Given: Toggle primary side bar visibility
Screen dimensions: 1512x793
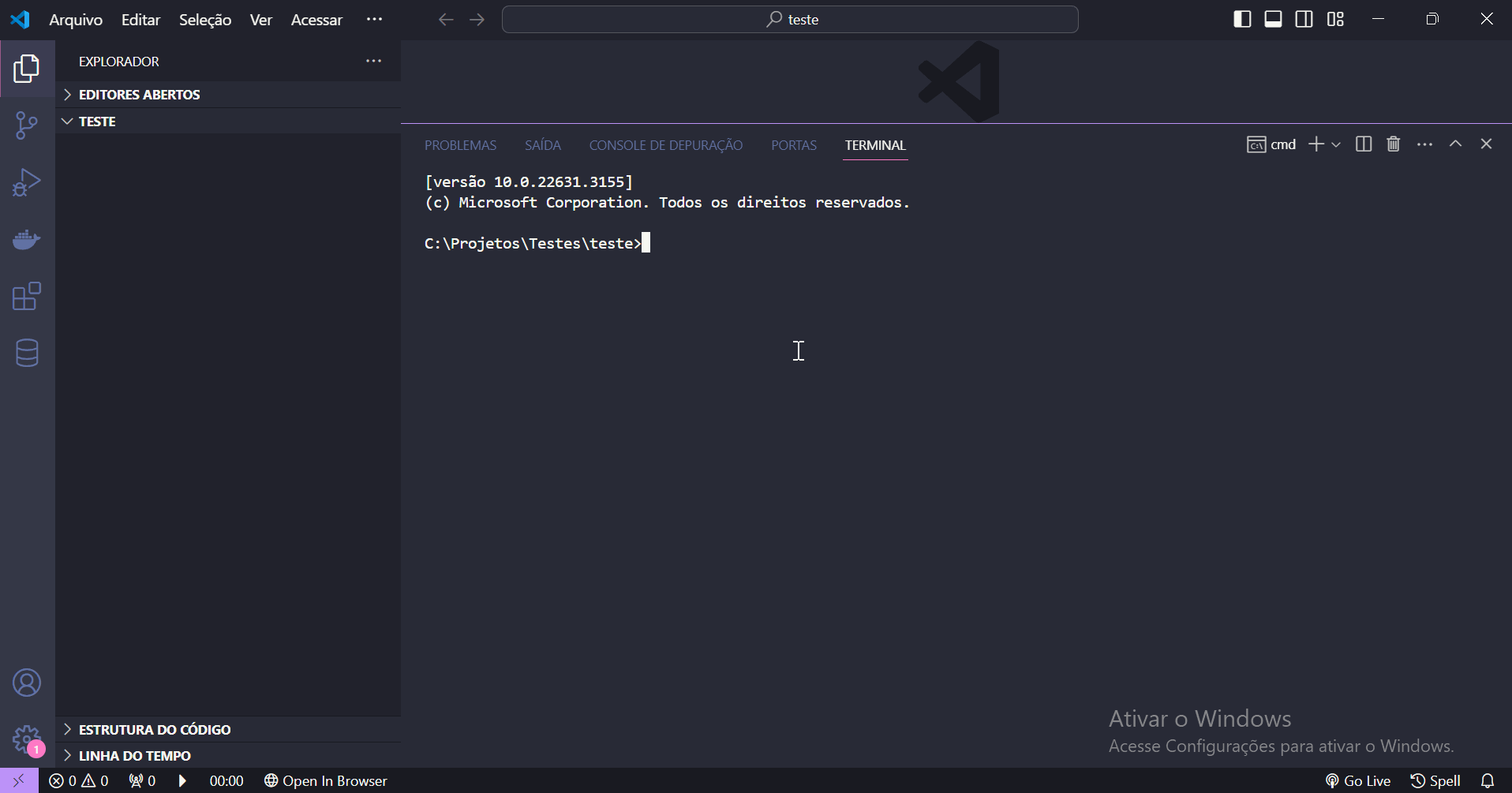Looking at the screenshot, I should click(x=1242, y=19).
